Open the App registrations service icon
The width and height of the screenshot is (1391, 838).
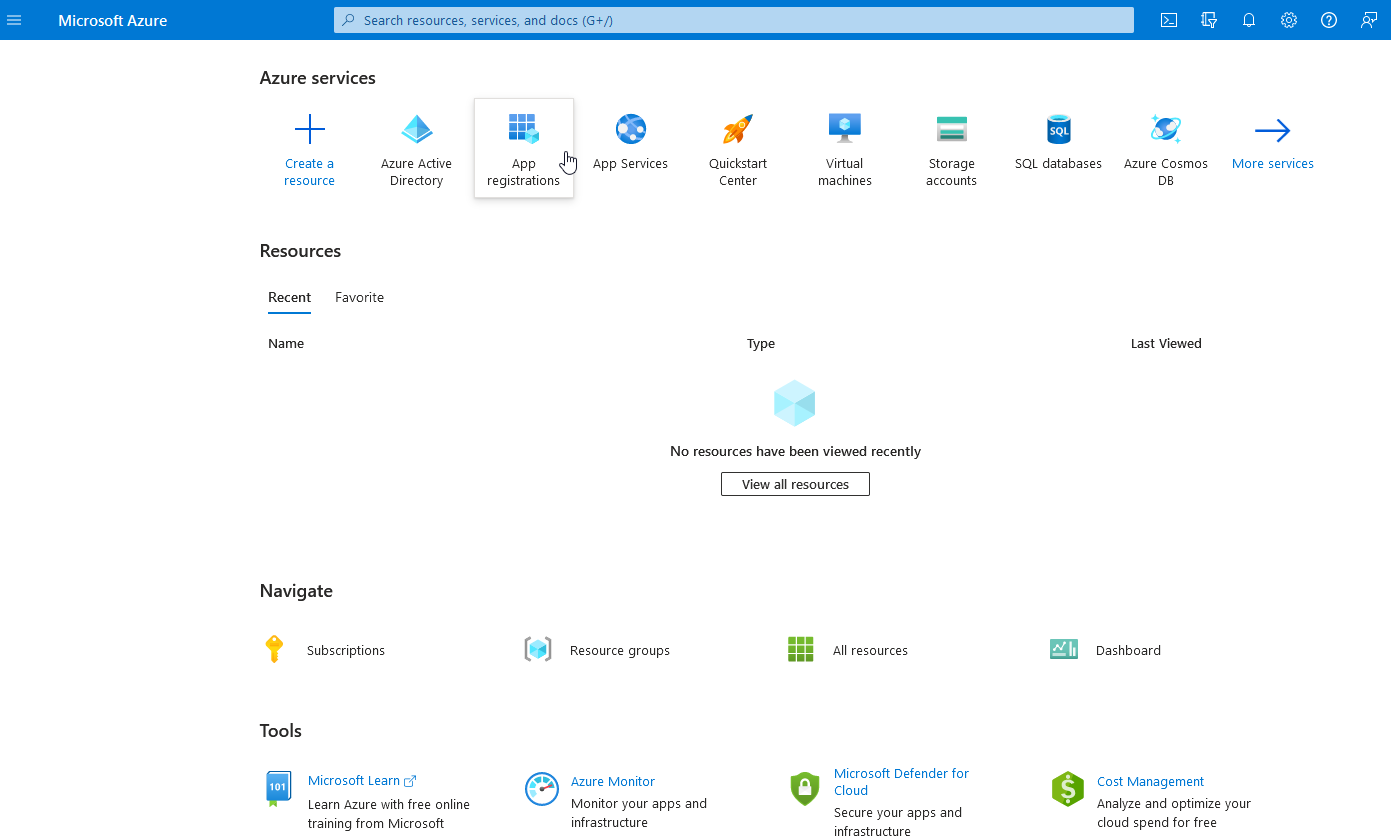[x=524, y=128]
